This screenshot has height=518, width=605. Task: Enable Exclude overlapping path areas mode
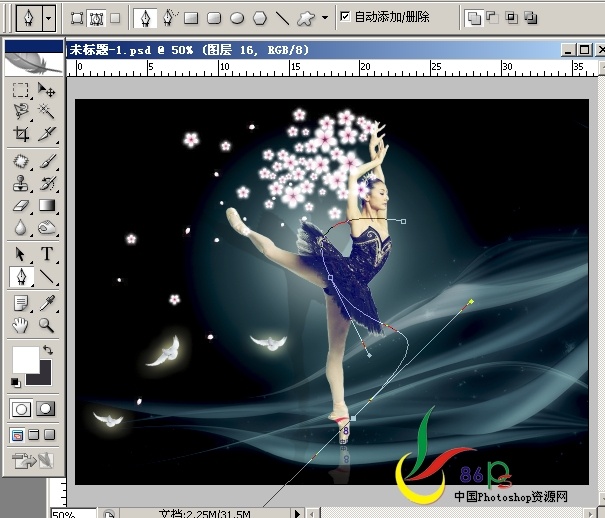(531, 17)
